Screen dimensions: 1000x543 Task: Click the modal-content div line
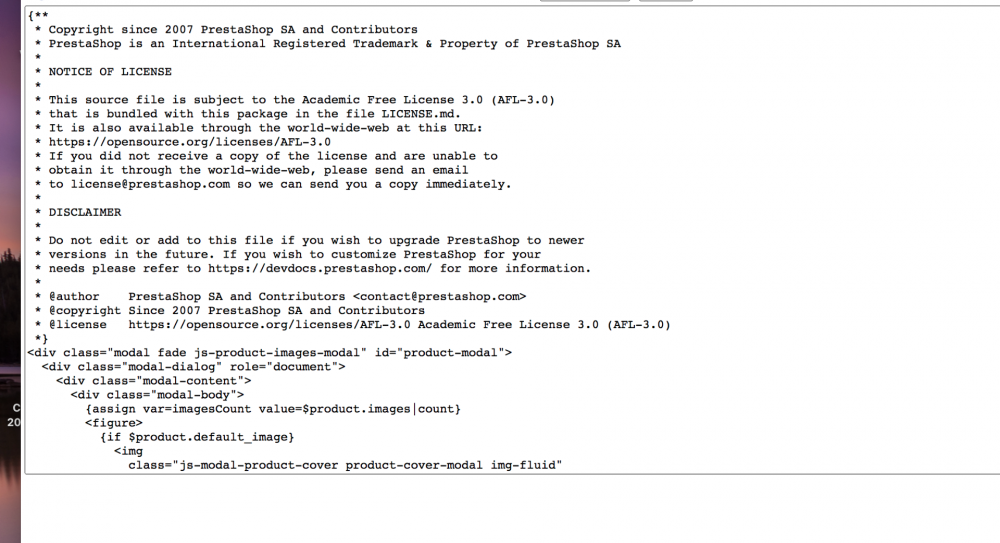click(154, 381)
